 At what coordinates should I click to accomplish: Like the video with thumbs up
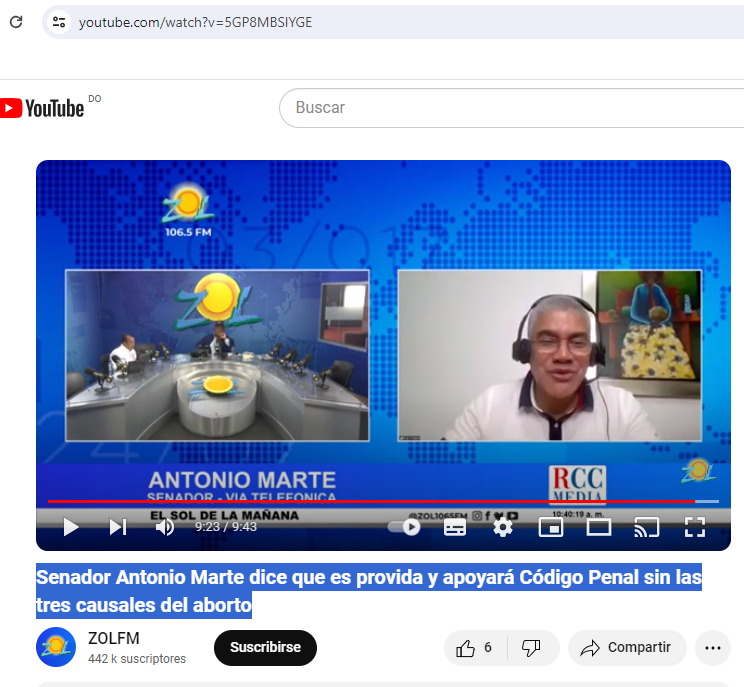474,648
